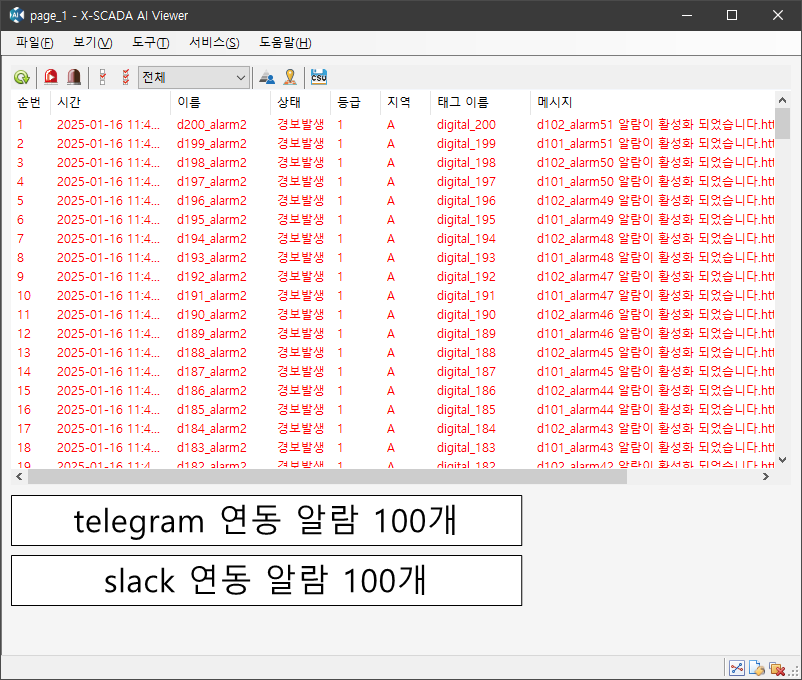The height and width of the screenshot is (680, 802).
Task: Click the dark red siren alarm icon
Action: pos(74,77)
